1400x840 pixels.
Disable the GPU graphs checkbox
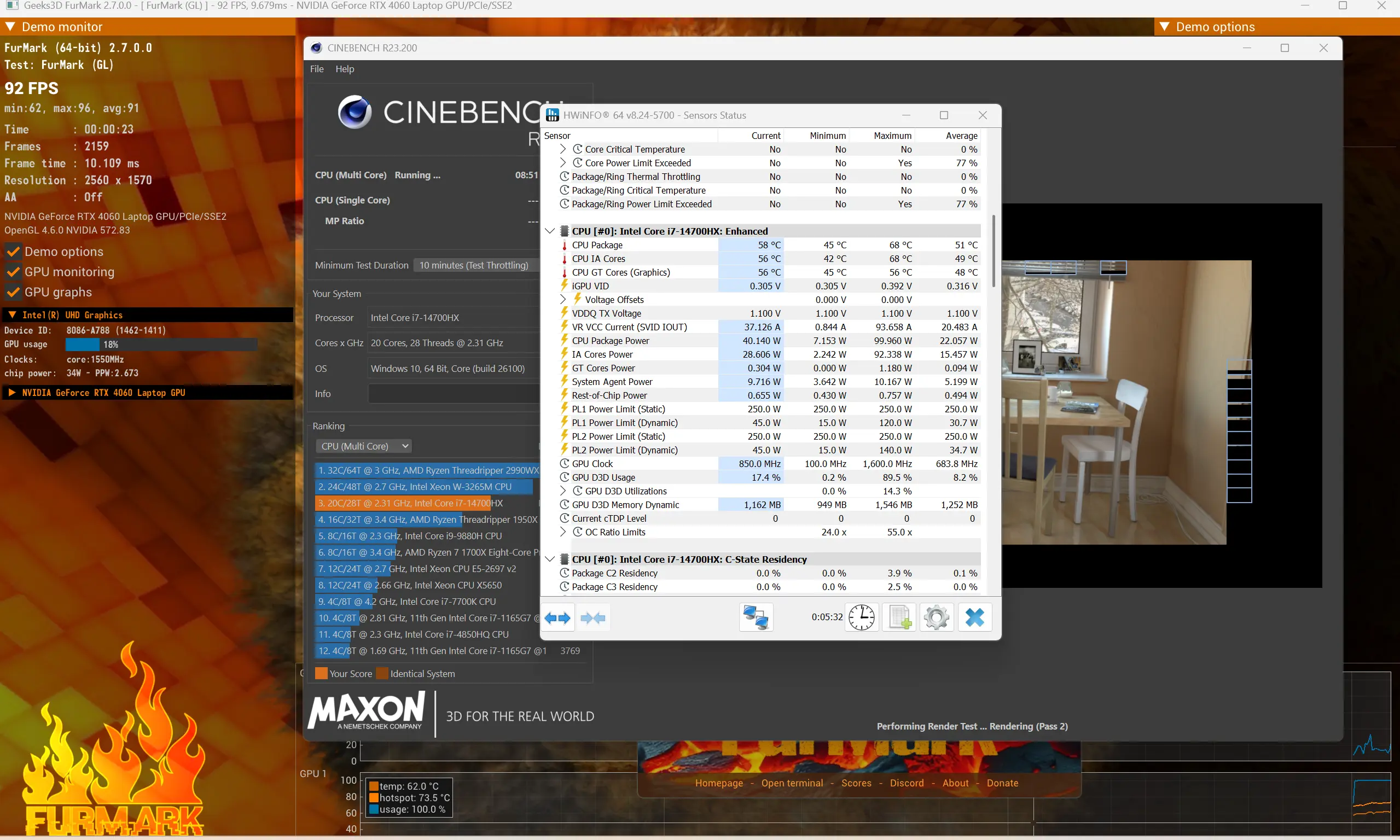click(x=13, y=292)
